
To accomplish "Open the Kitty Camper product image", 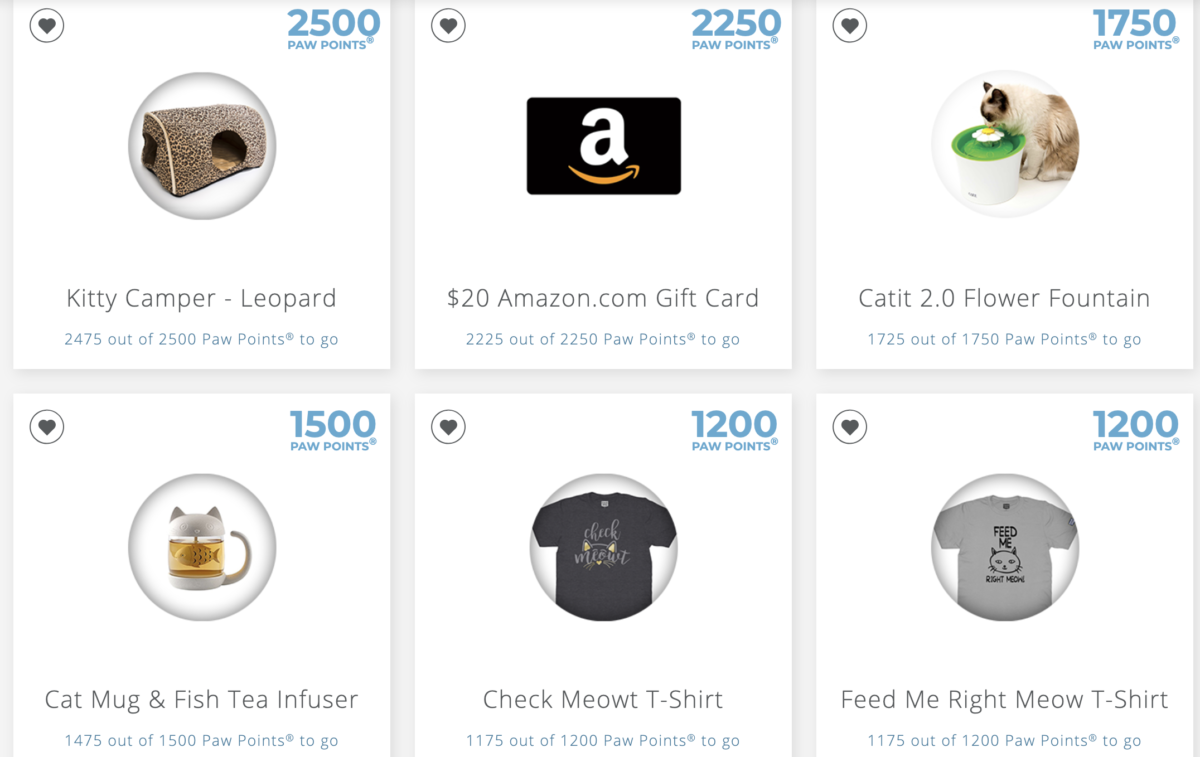I will click(x=202, y=146).
